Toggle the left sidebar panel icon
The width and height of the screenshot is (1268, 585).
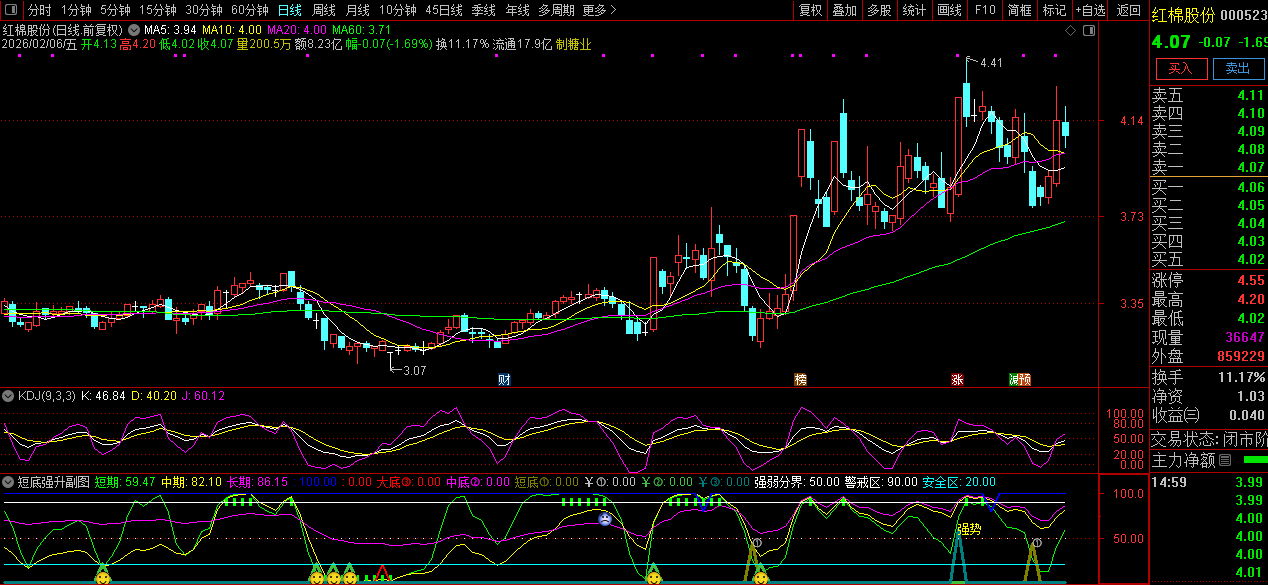click(10, 10)
